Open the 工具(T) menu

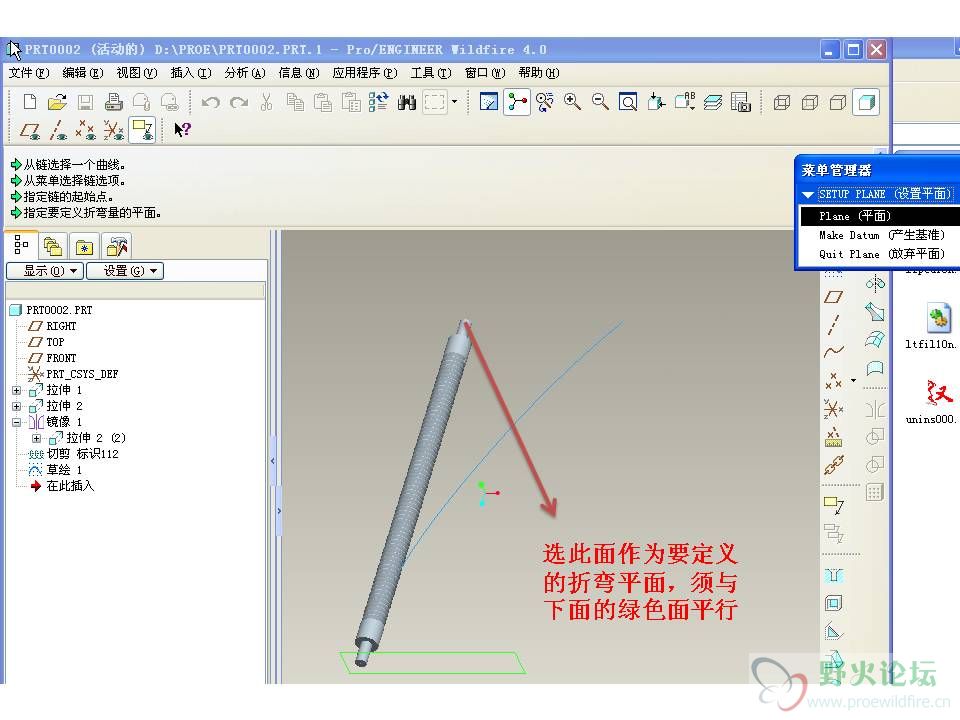430,73
